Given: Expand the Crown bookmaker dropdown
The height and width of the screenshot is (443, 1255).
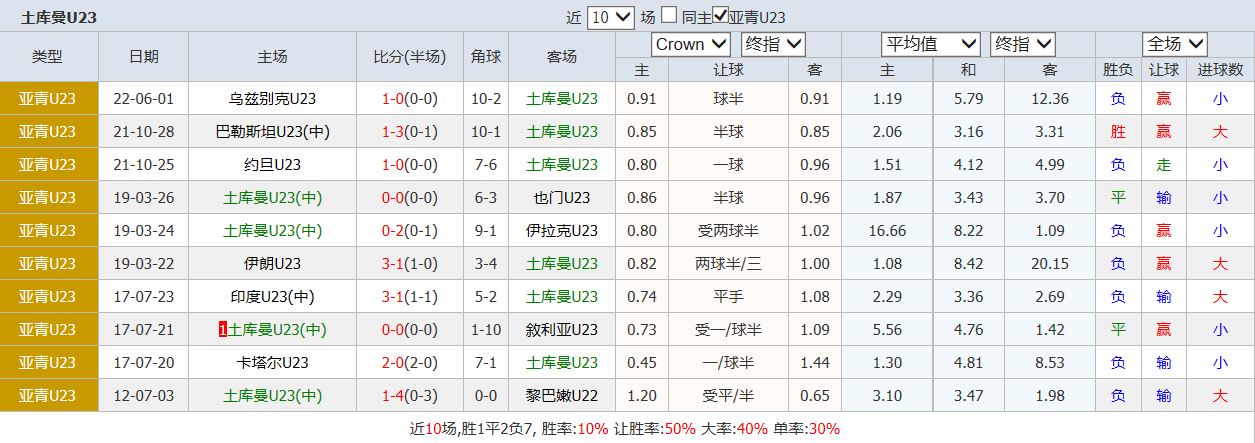Looking at the screenshot, I should point(691,44).
